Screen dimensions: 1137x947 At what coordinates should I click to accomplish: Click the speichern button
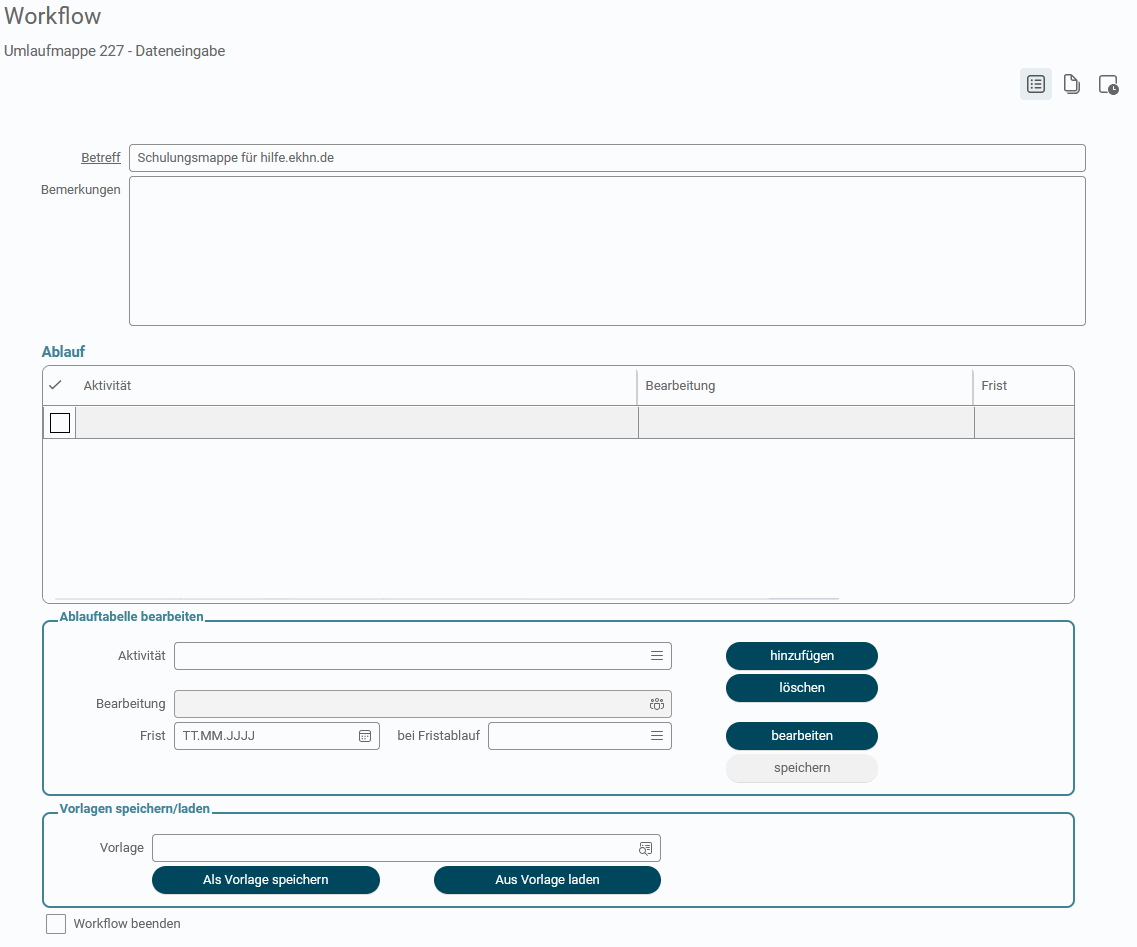tap(802, 768)
